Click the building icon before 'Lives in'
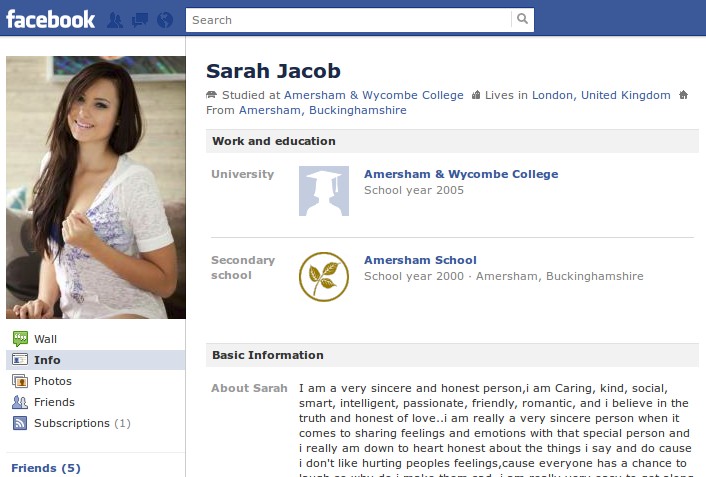Image resolution: width=706 pixels, height=477 pixels. pos(475,95)
